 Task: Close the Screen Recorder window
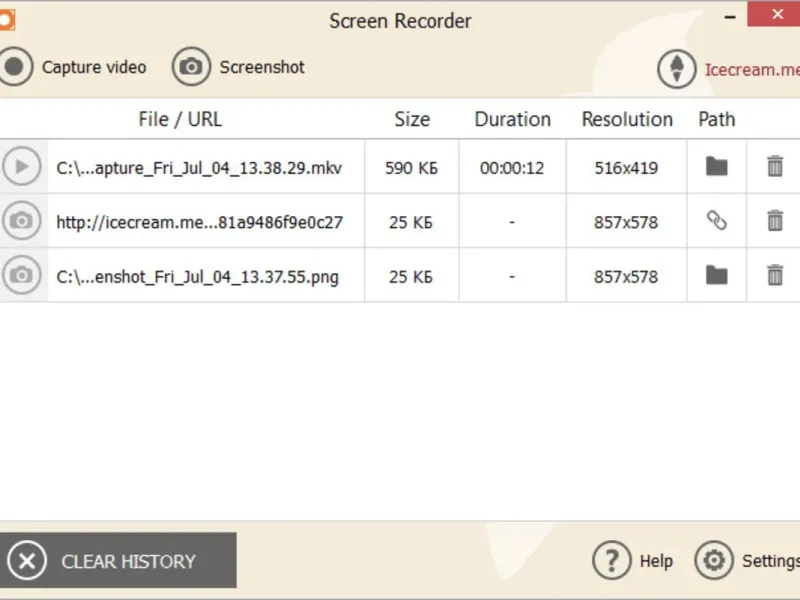(x=776, y=14)
